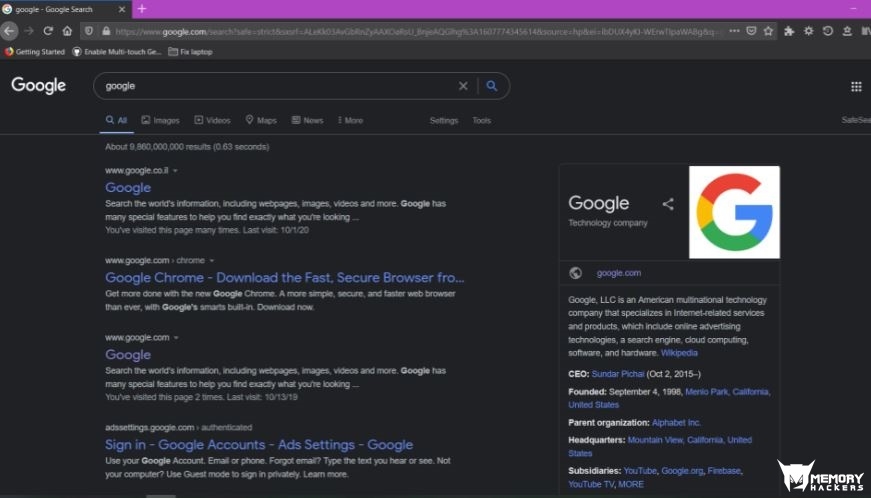
Task: Open Sign in - Google Accounts Ads Settings result
Action: coord(259,445)
